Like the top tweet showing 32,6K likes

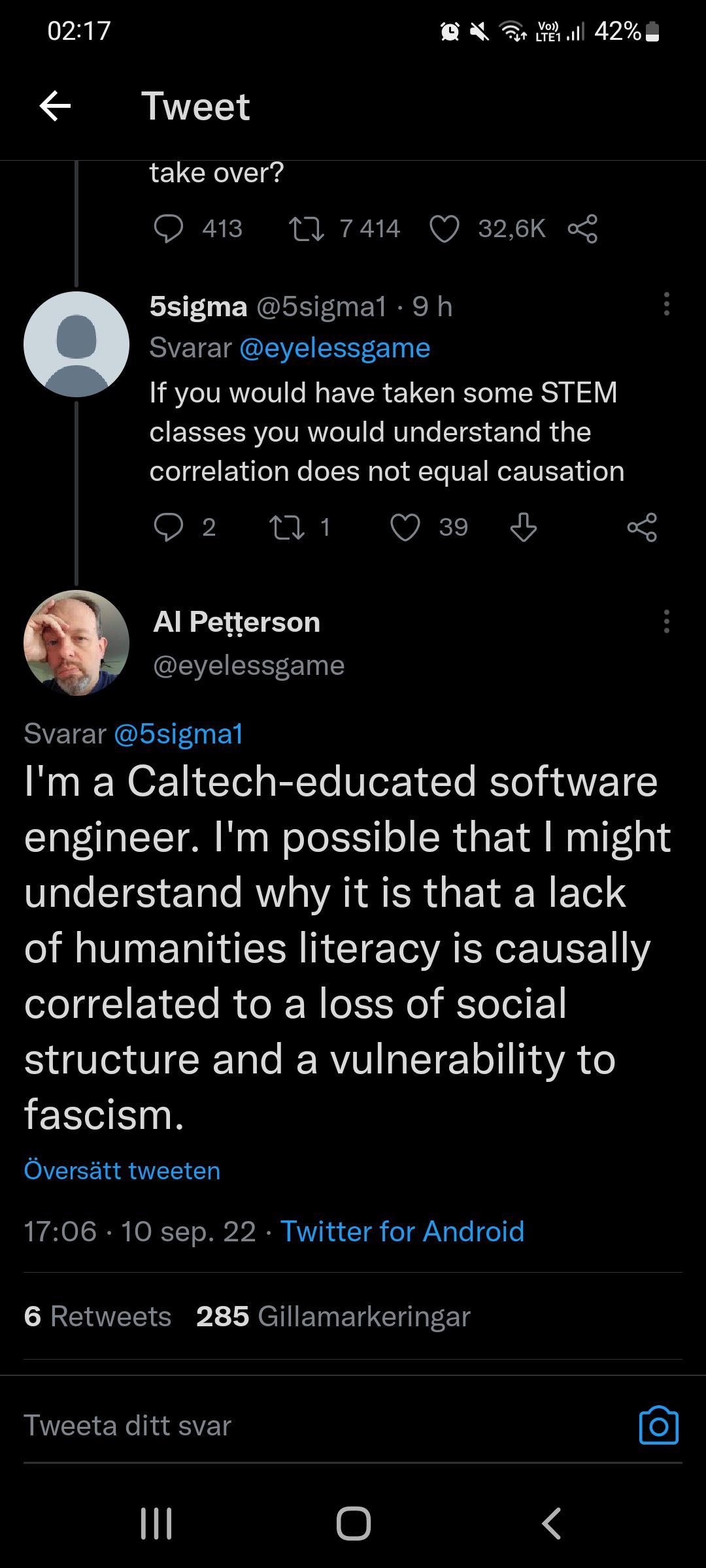pos(445,228)
